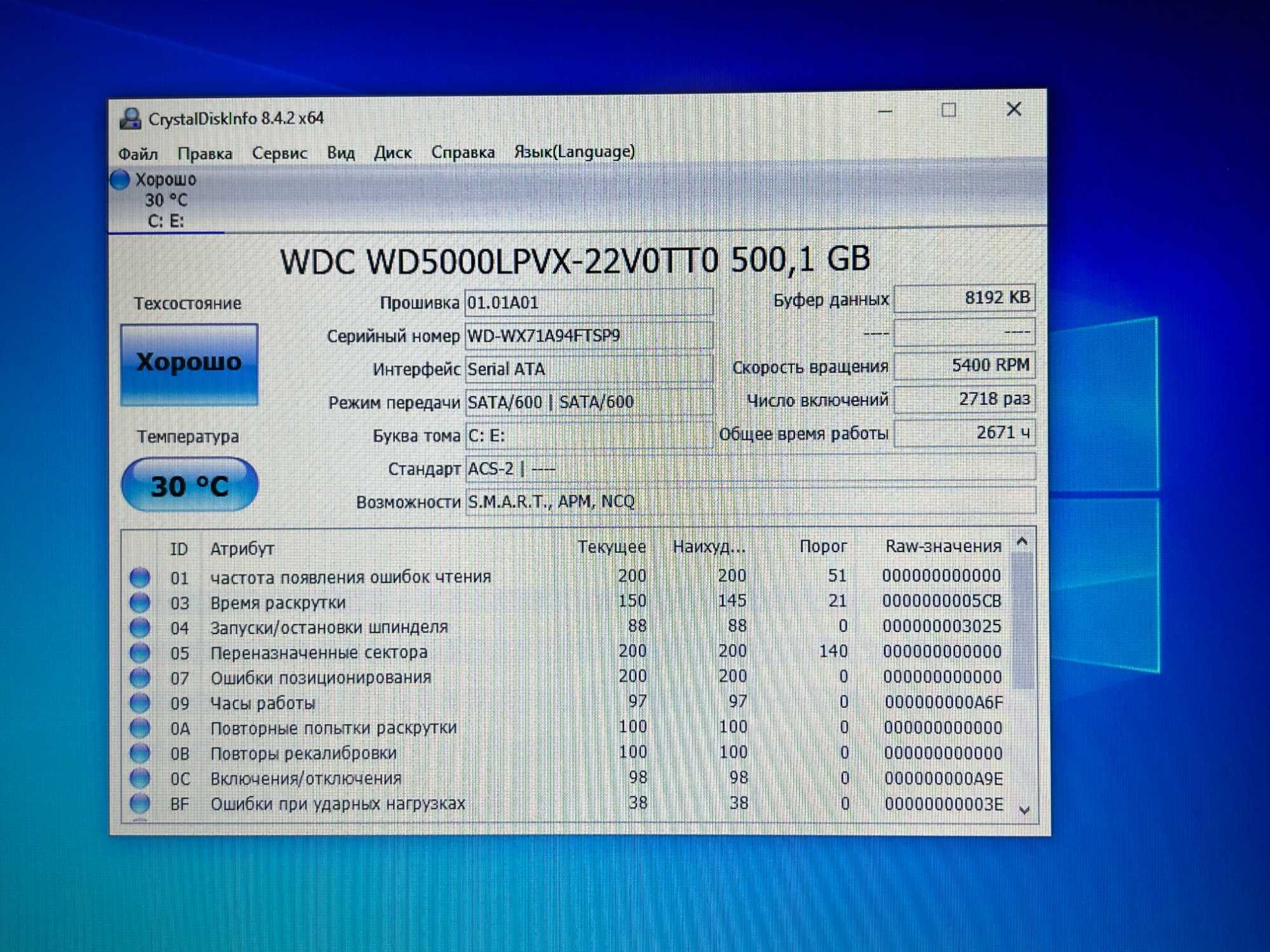The height and width of the screenshot is (952, 1270).
Task: Select row 'Время раскрутки'
Action: (566, 602)
